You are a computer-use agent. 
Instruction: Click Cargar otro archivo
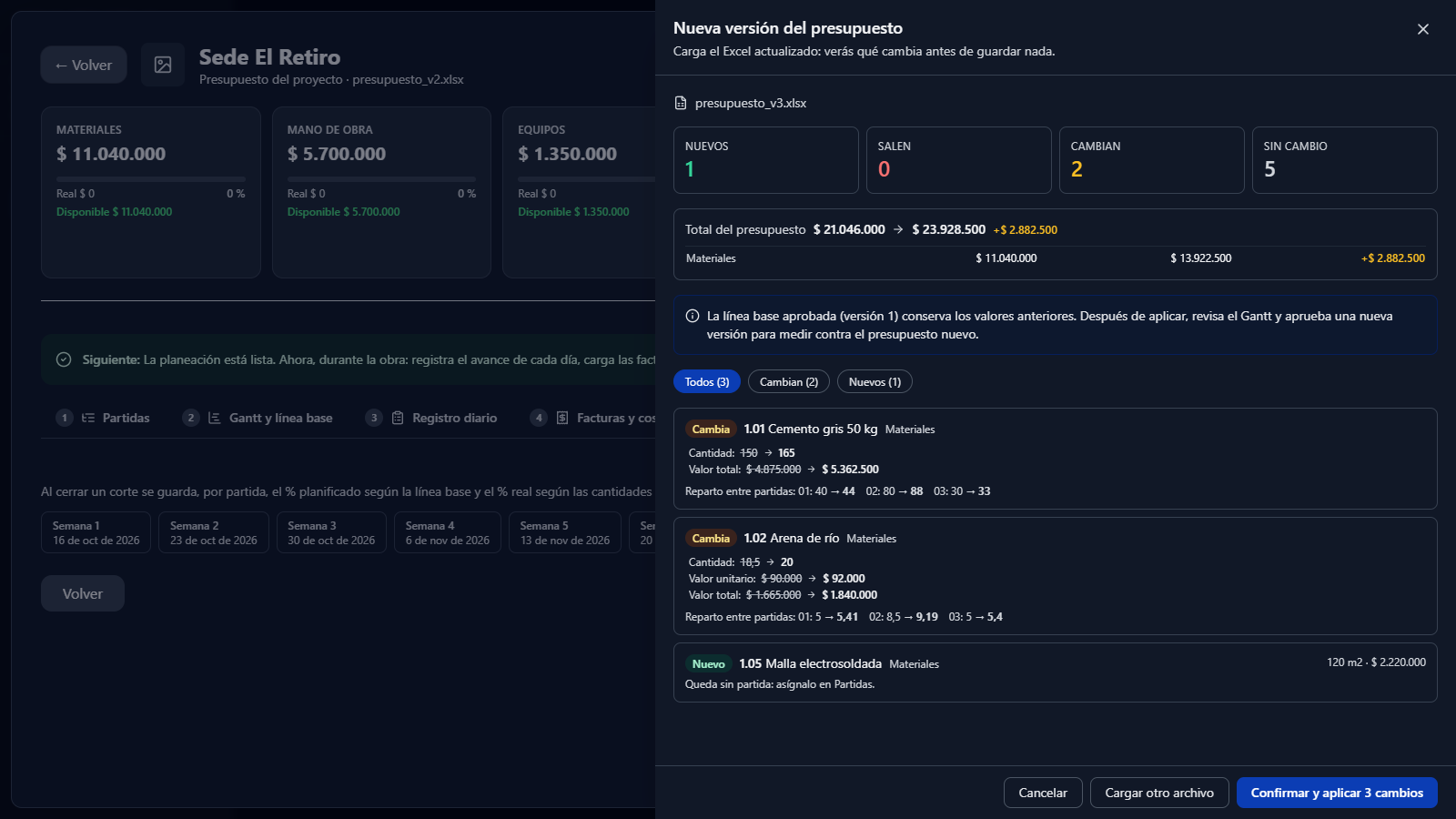[x=1159, y=793]
